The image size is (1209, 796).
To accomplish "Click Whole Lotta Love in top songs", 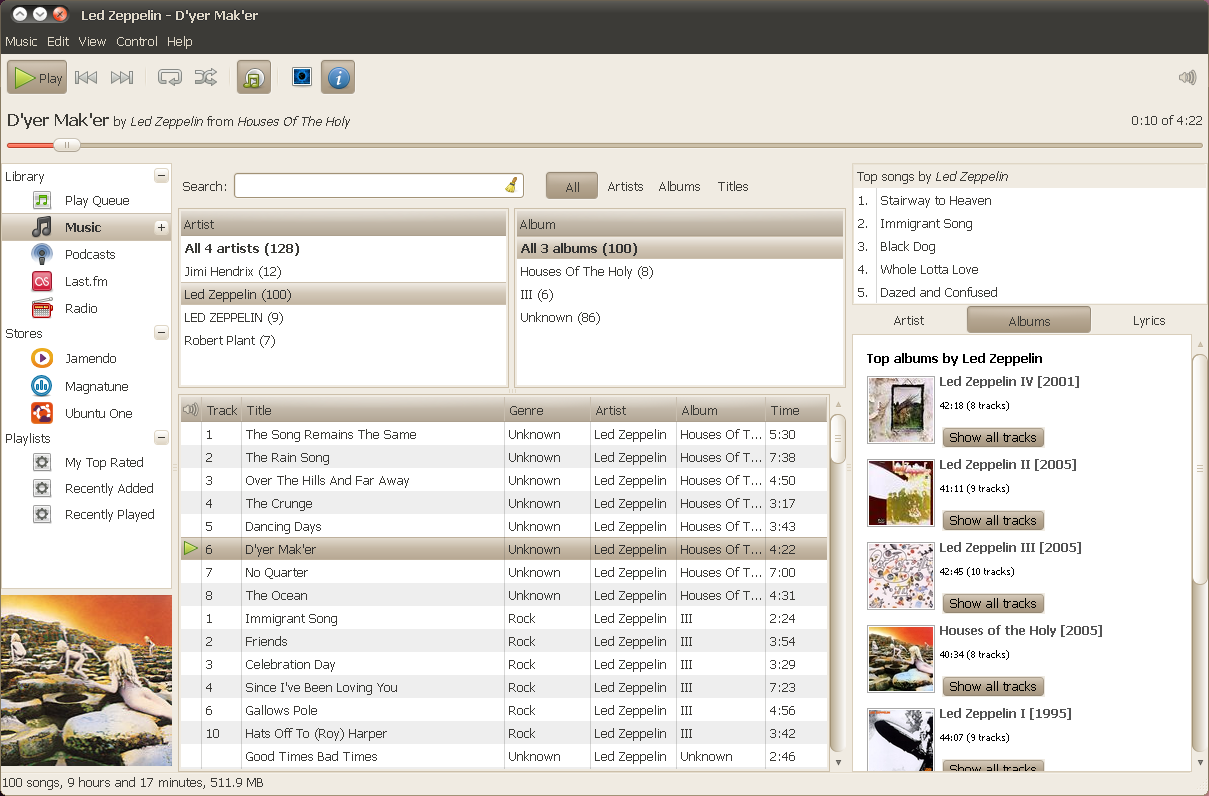I will point(929,269).
